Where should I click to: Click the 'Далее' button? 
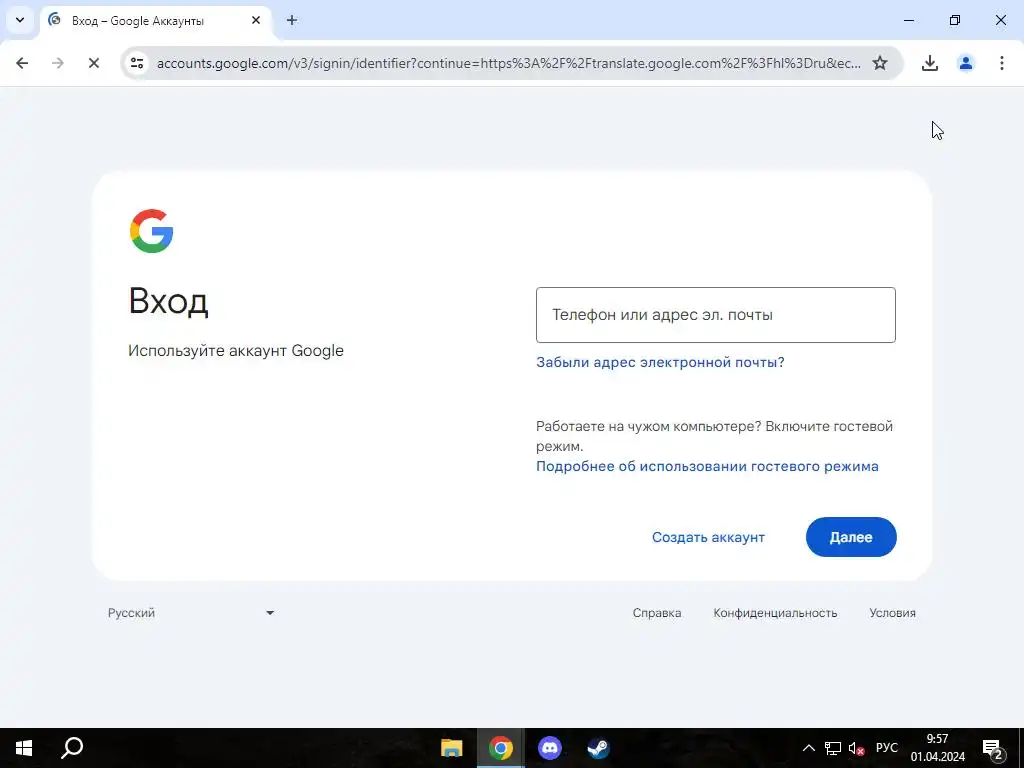coord(851,537)
